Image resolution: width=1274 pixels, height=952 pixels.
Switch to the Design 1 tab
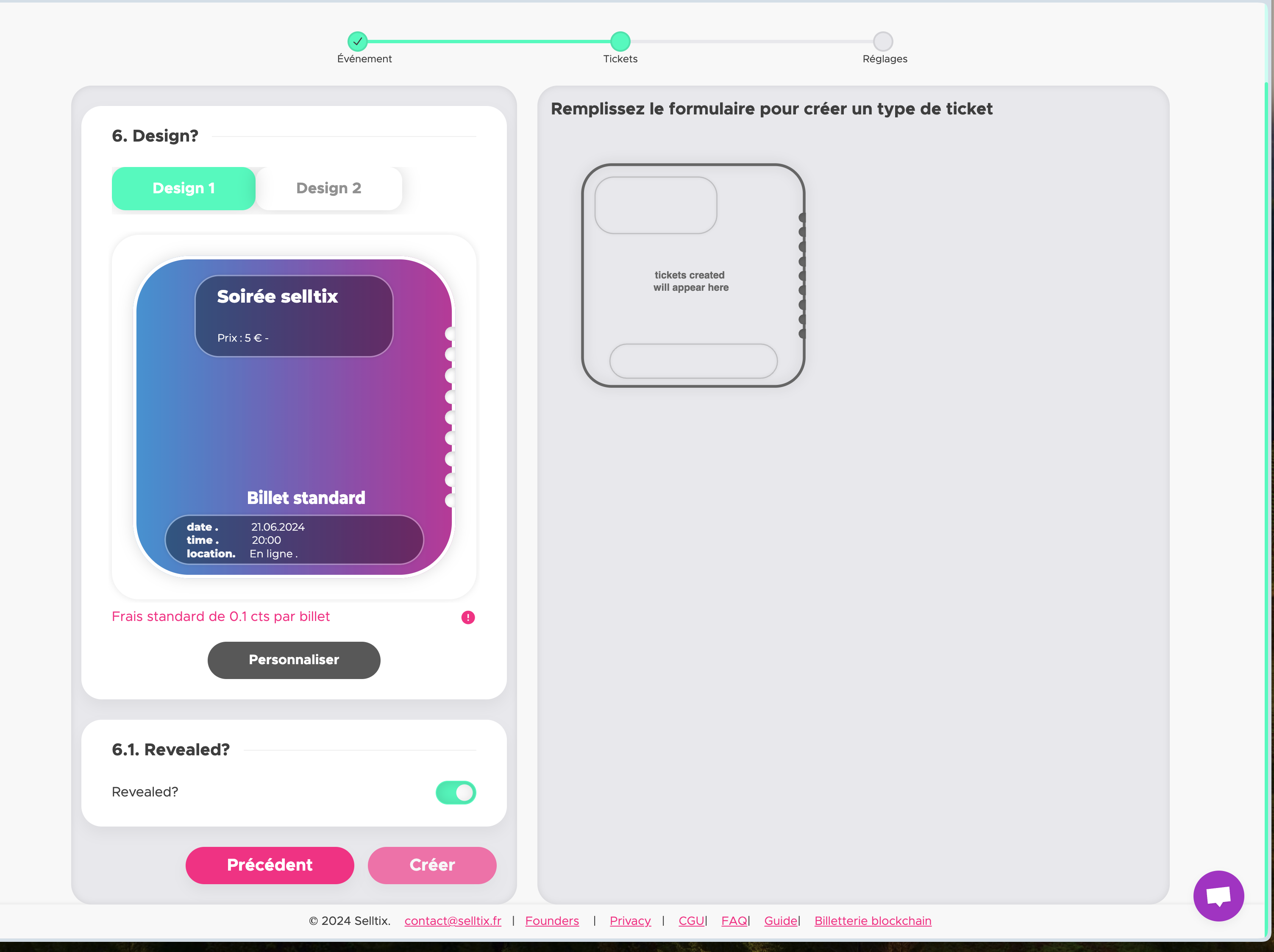(183, 188)
